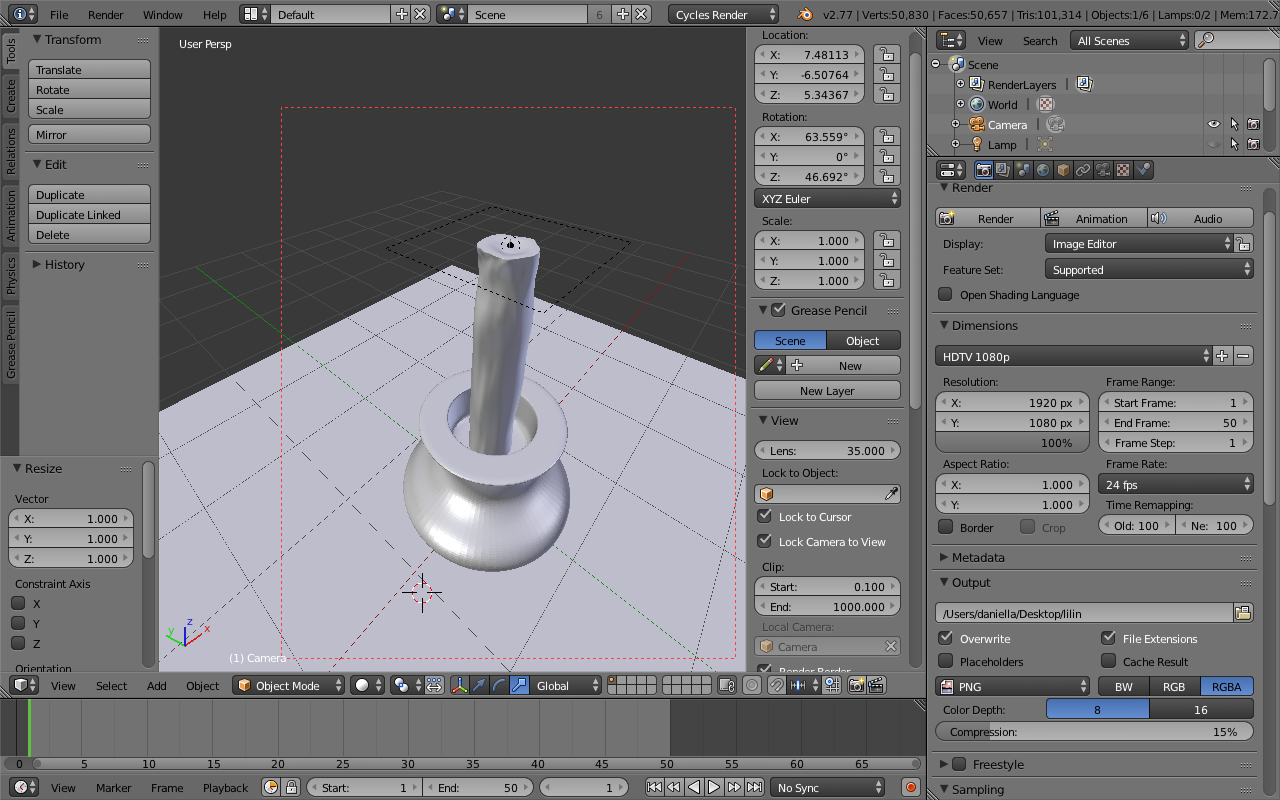
Task: Click the Duplicate Linked button
Action: [90, 214]
